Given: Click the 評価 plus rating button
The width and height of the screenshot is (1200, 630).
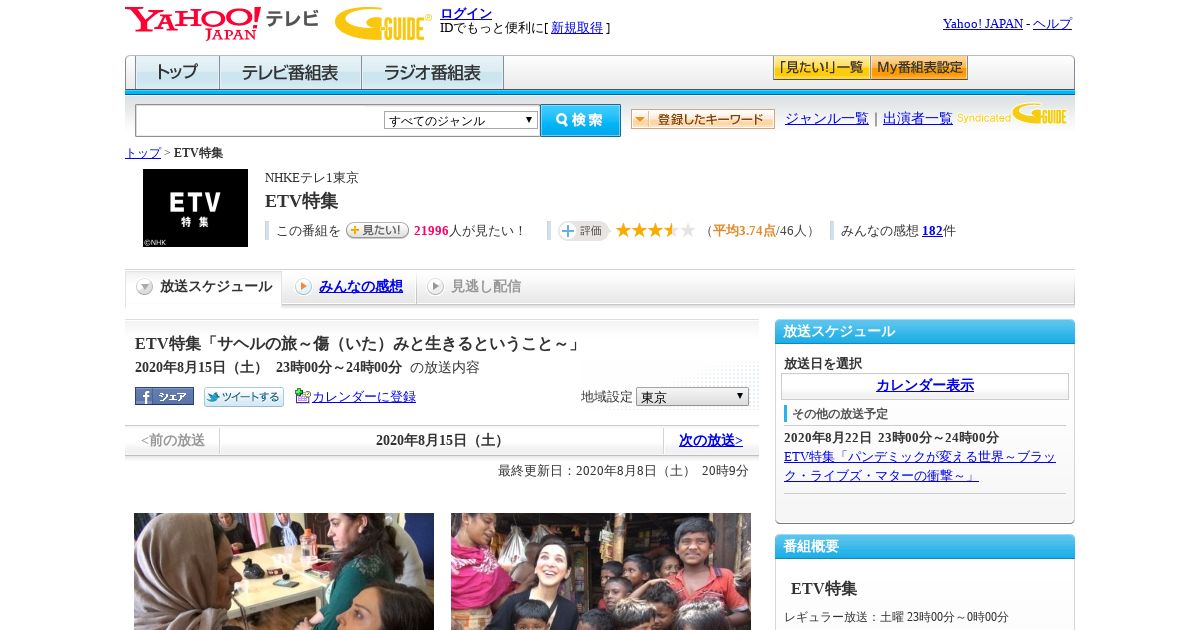Looking at the screenshot, I should coord(583,231).
